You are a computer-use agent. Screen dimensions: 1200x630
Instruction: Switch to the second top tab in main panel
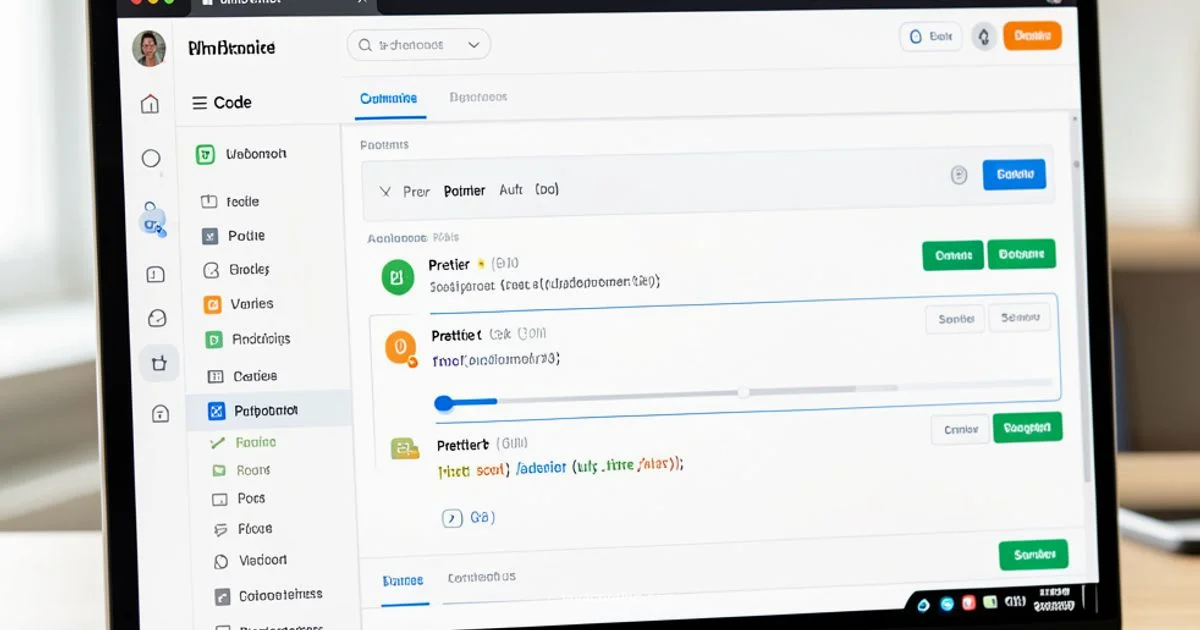[478, 98]
